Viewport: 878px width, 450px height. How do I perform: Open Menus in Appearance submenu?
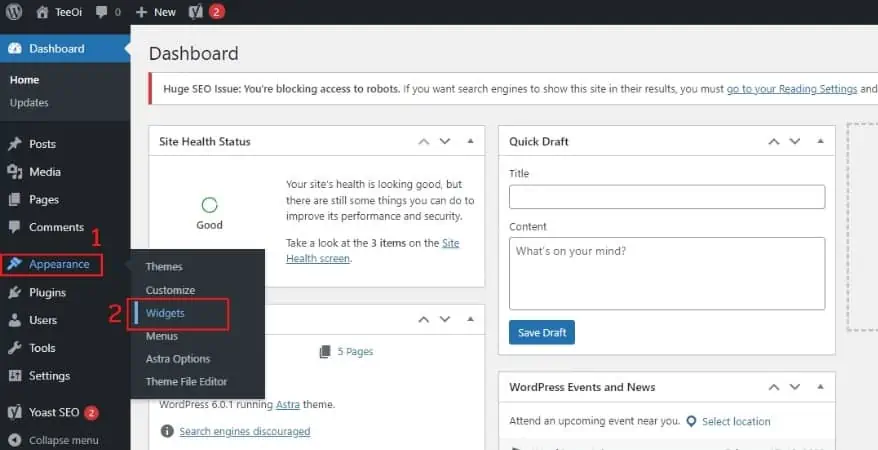(162, 336)
